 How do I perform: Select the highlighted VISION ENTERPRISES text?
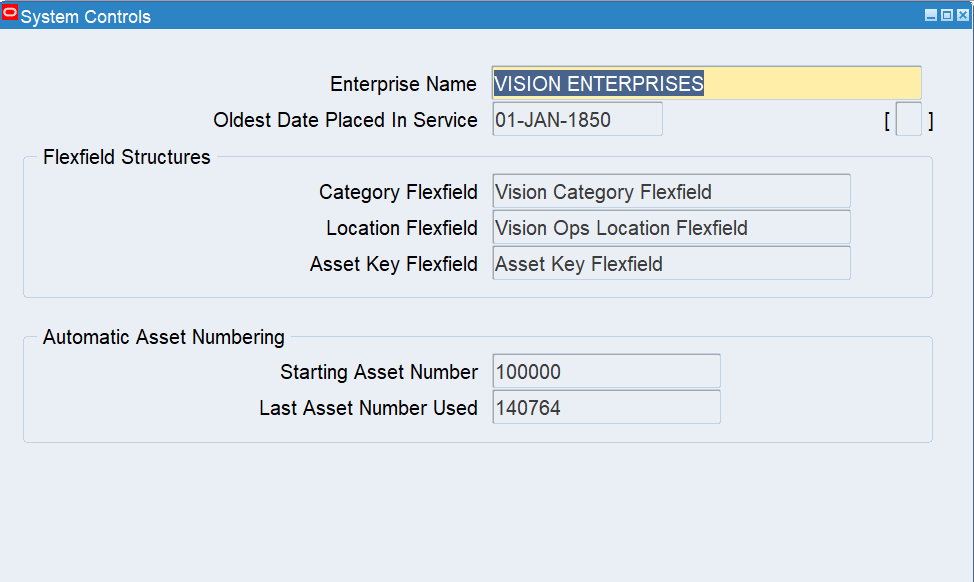[597, 83]
